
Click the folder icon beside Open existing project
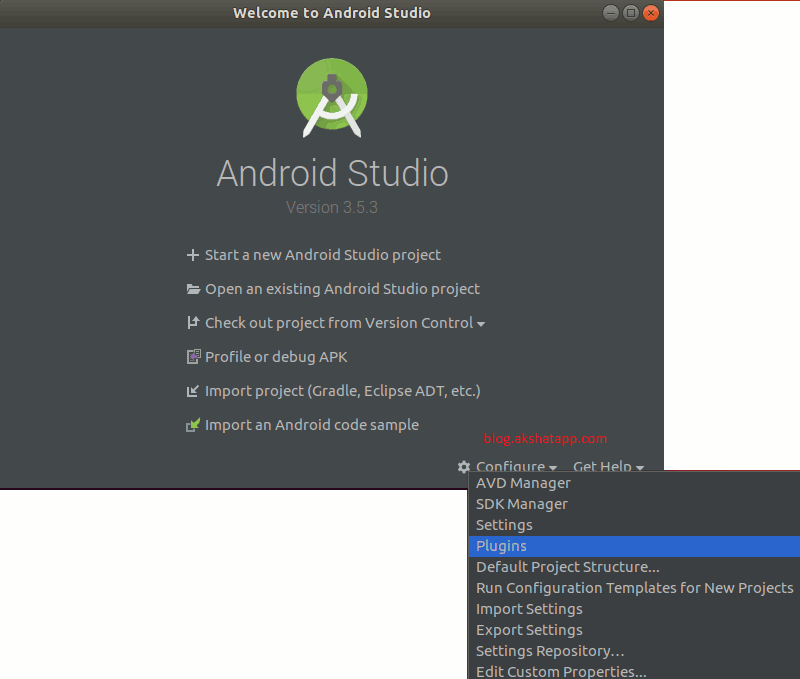tap(192, 288)
